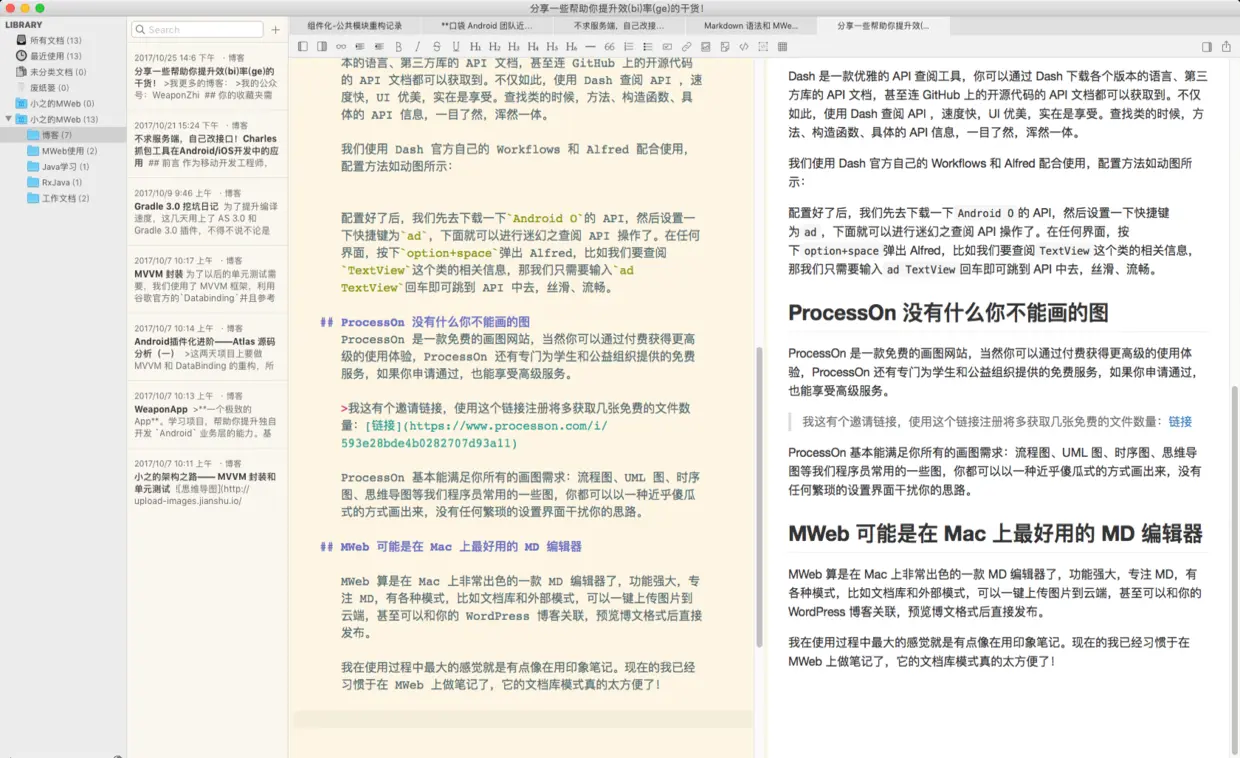The width and height of the screenshot is (1240, 758).
Task: Insert table with grid icon
Action: click(782, 46)
